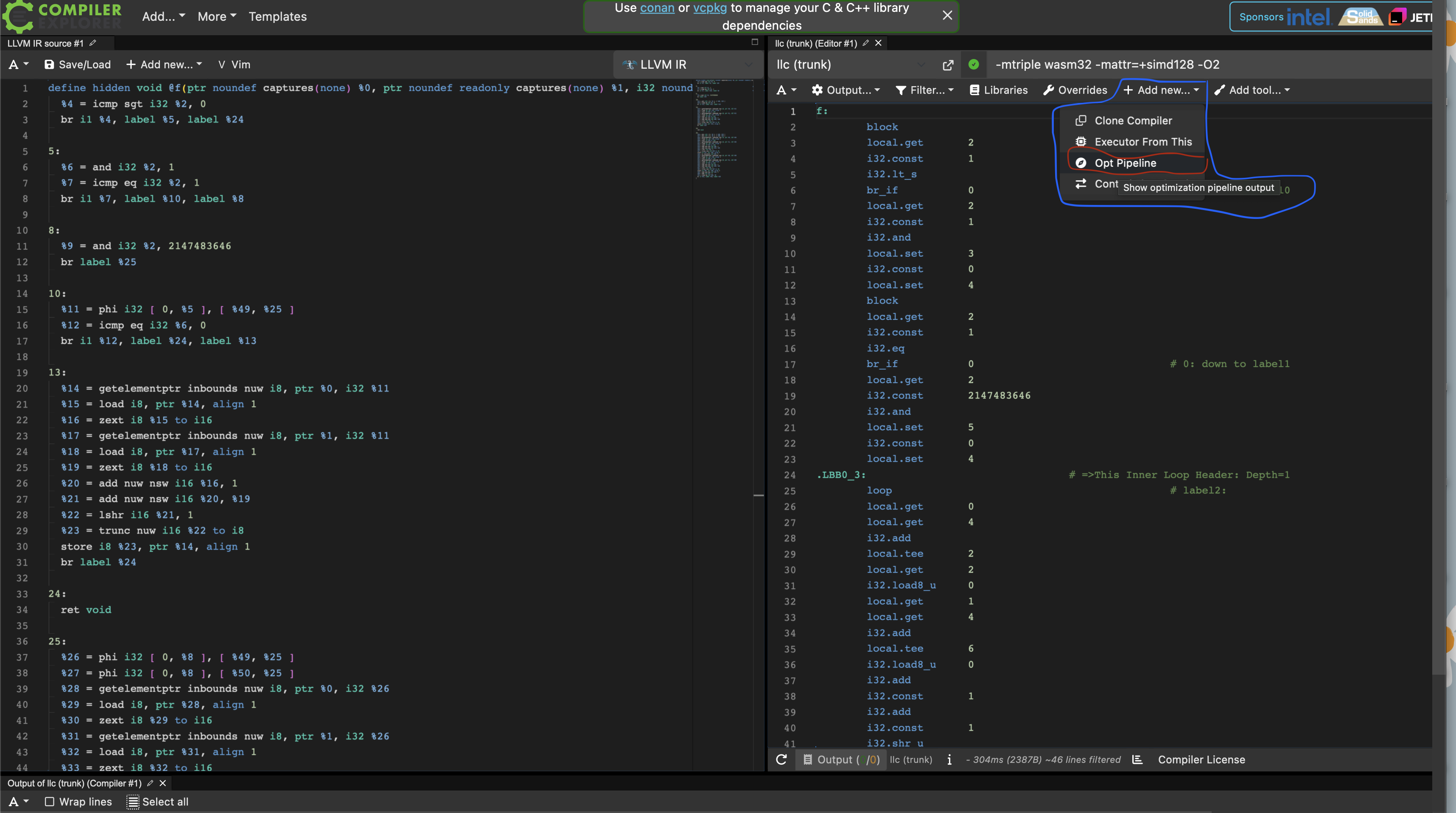1456x813 pixels.
Task: Click the Opt Pipeline compass icon
Action: pos(1081,163)
